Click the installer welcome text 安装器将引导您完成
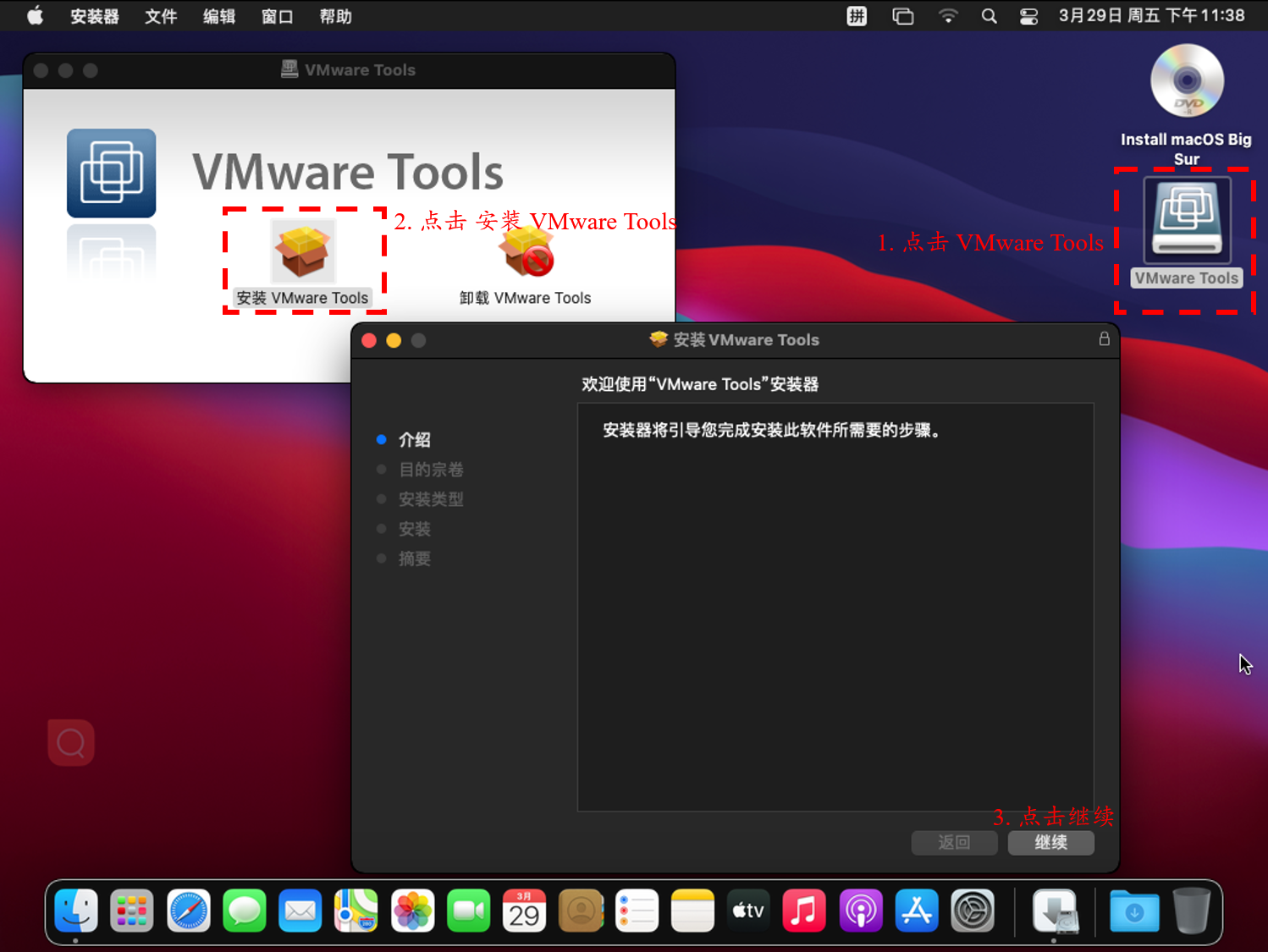Screen dimensions: 1268x952 tap(772, 430)
